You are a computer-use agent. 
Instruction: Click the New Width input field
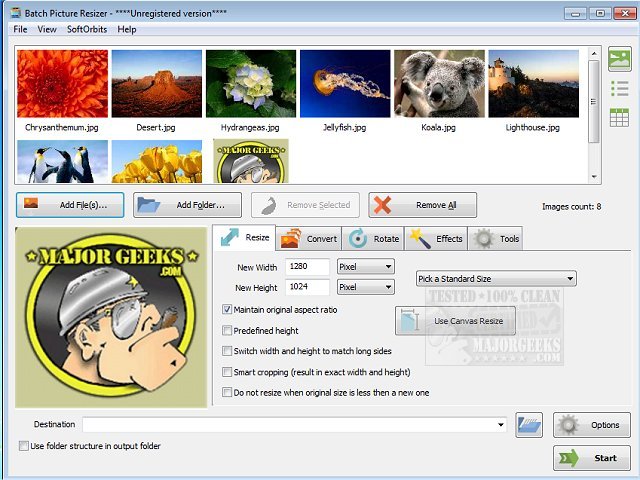pos(307,267)
